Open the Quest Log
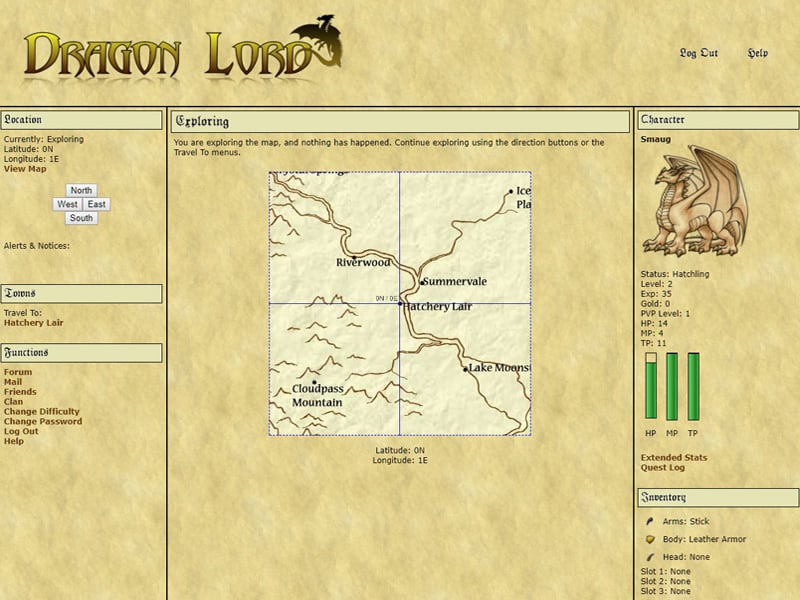 click(664, 467)
